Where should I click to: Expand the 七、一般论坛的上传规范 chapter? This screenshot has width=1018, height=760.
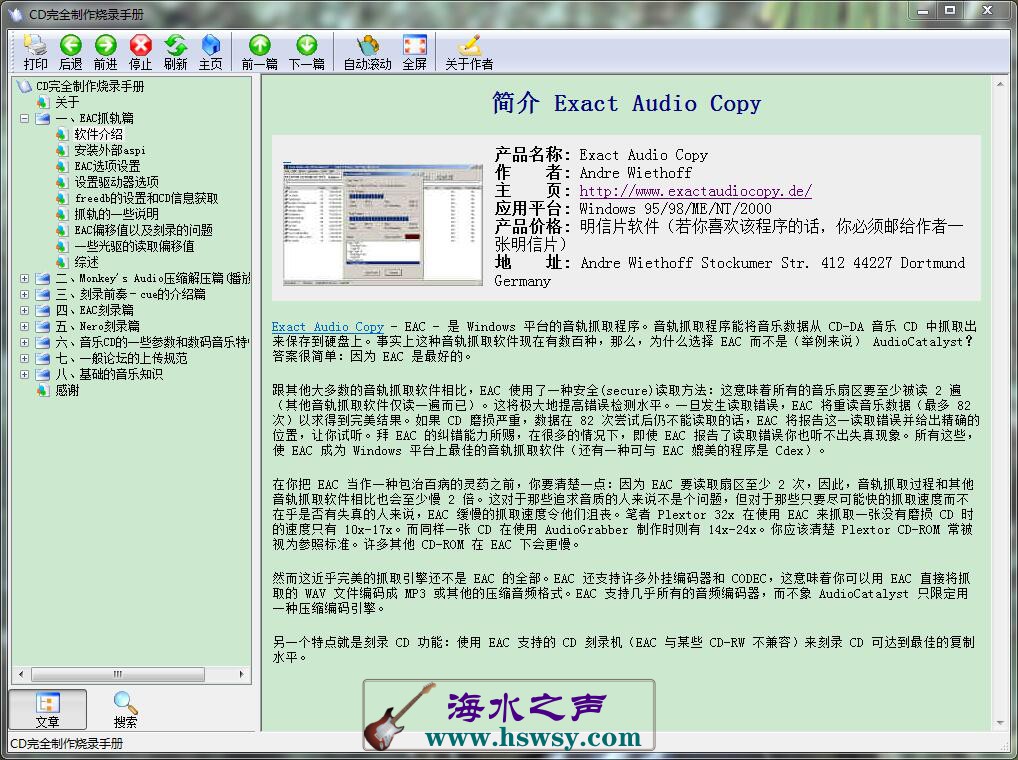[24, 358]
